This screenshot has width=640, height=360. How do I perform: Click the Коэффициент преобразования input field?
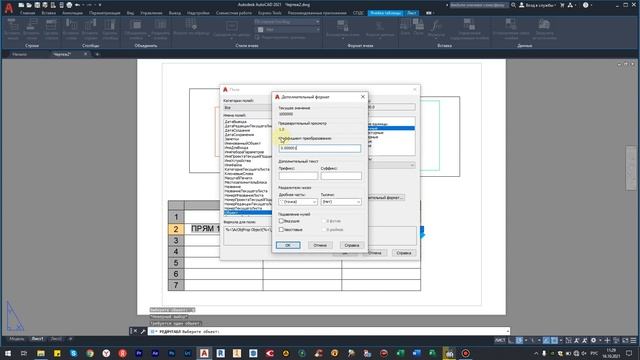point(320,148)
